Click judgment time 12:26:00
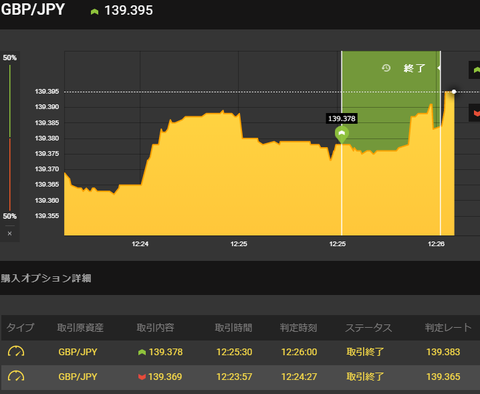Image resolution: width=480 pixels, height=394 pixels. click(299, 352)
